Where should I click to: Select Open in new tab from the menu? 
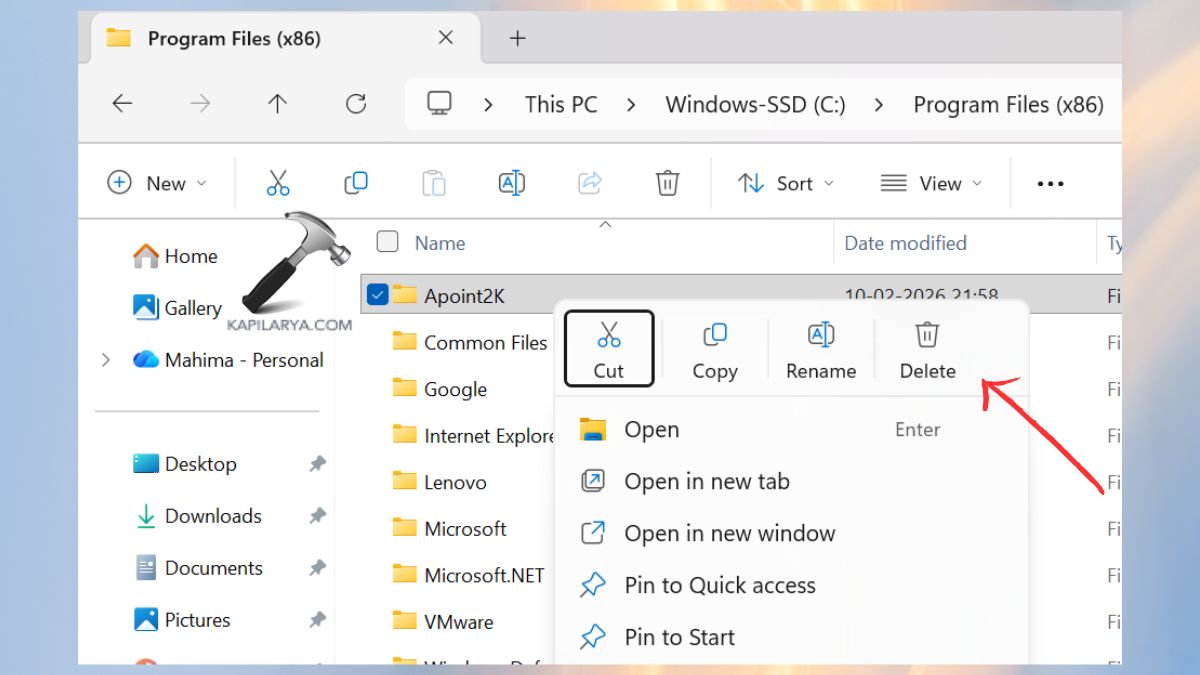705,481
